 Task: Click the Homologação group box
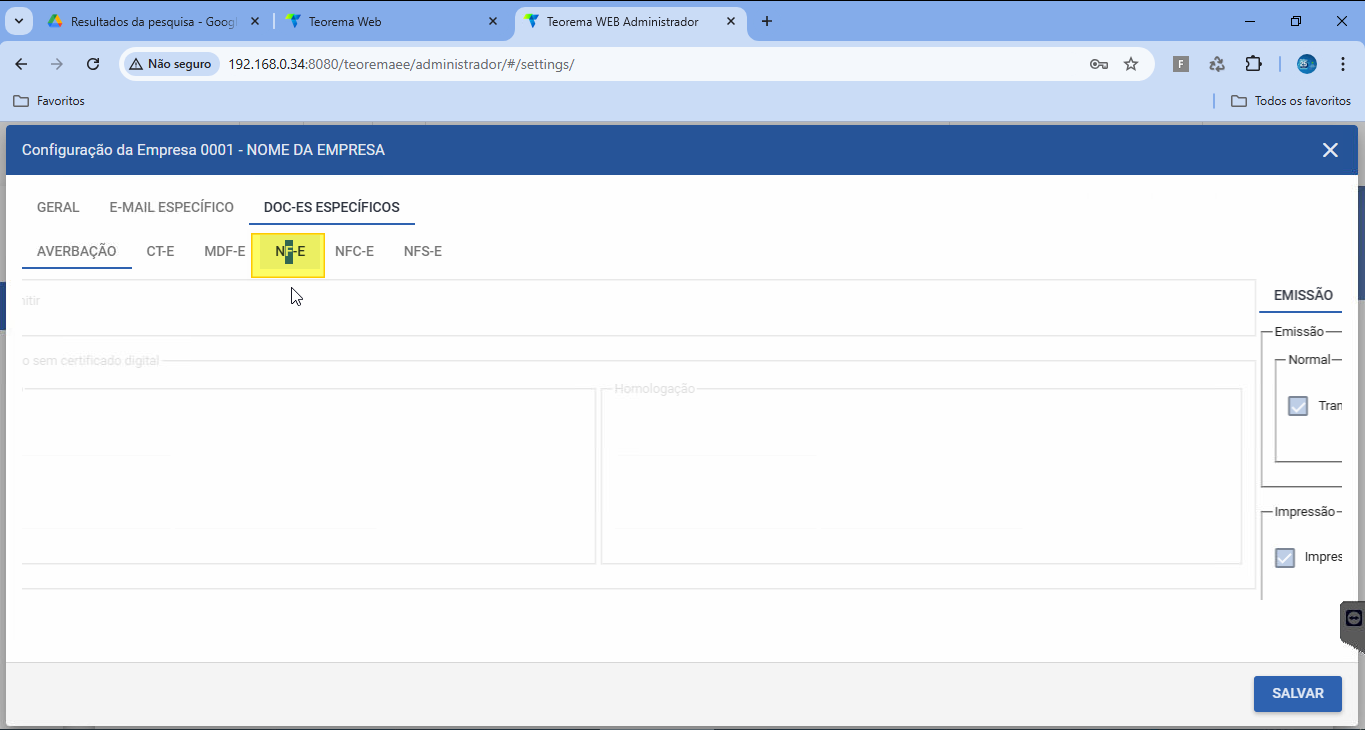tap(921, 476)
